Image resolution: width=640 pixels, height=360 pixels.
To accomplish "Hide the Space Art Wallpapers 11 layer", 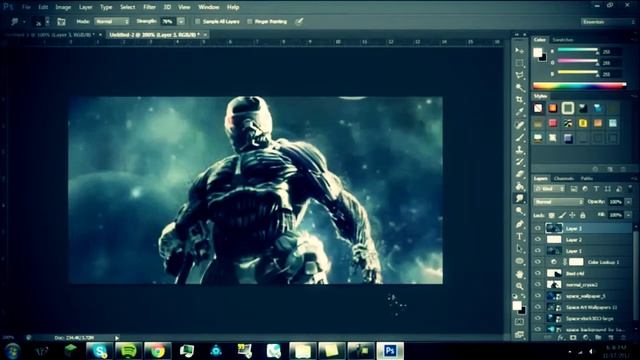I will coord(538,307).
